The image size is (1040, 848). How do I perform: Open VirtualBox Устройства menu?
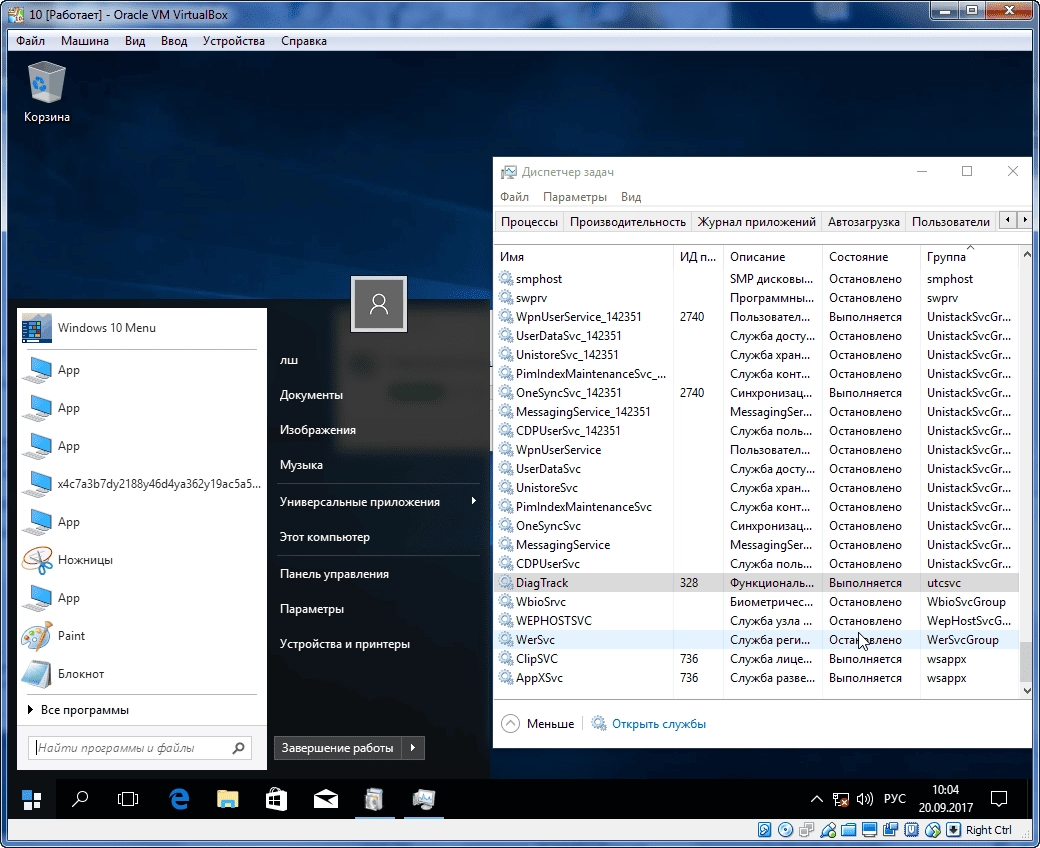(x=233, y=41)
